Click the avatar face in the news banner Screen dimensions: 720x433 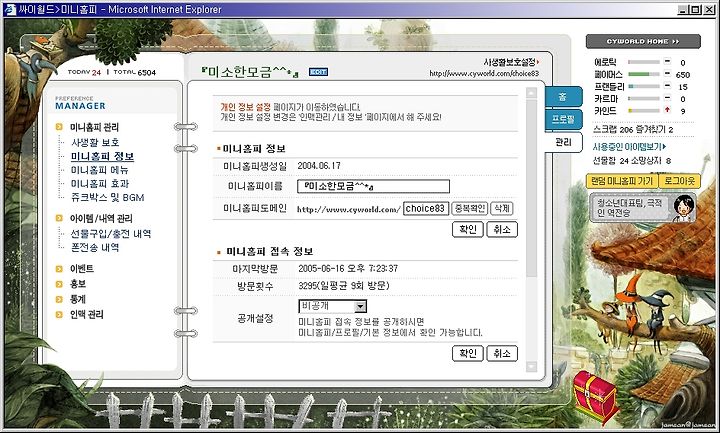683,208
